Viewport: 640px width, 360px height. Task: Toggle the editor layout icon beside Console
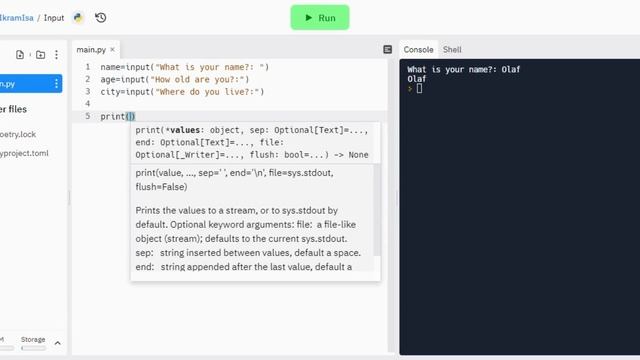tap(387, 49)
